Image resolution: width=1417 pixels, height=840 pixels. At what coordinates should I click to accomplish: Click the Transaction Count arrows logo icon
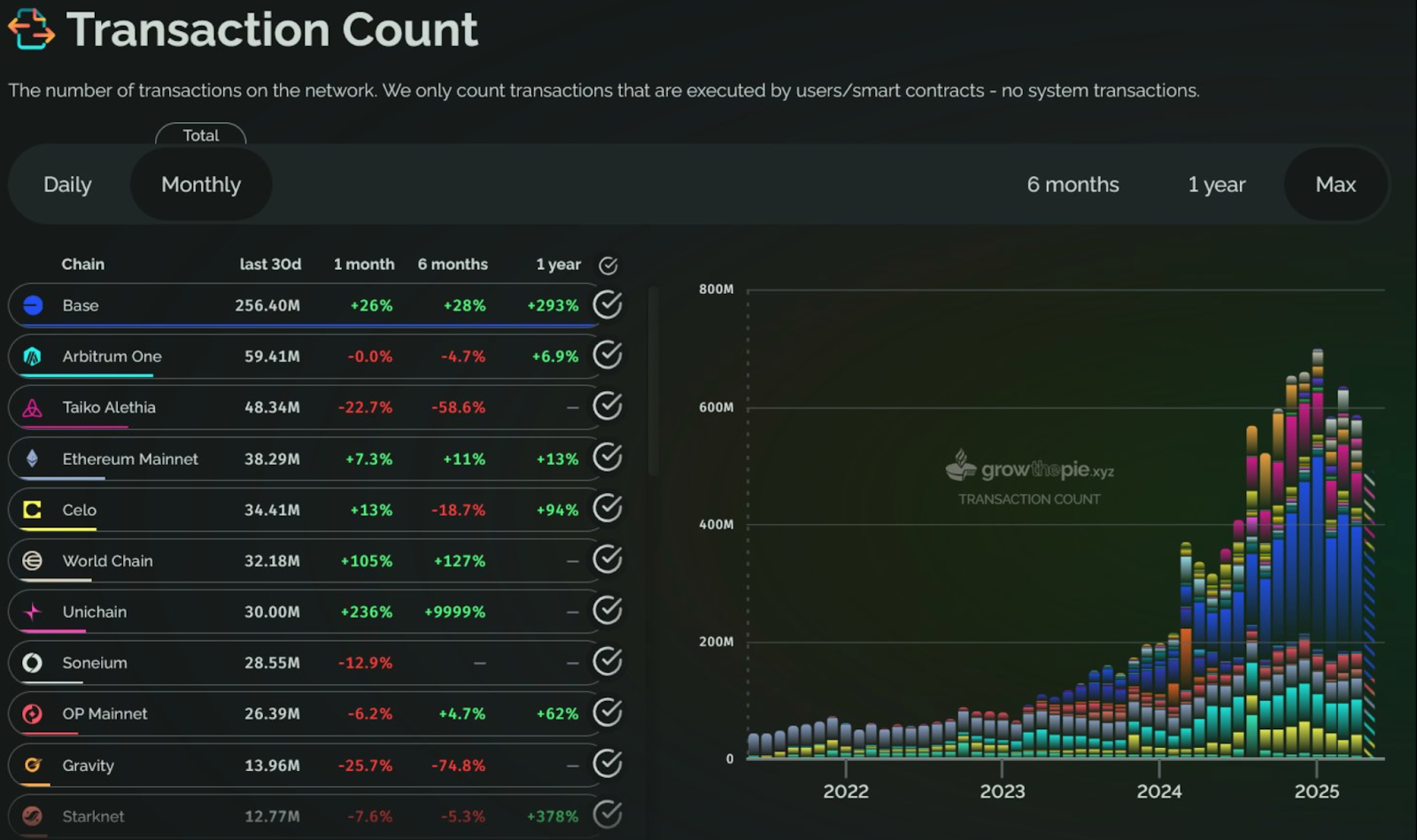point(31,28)
